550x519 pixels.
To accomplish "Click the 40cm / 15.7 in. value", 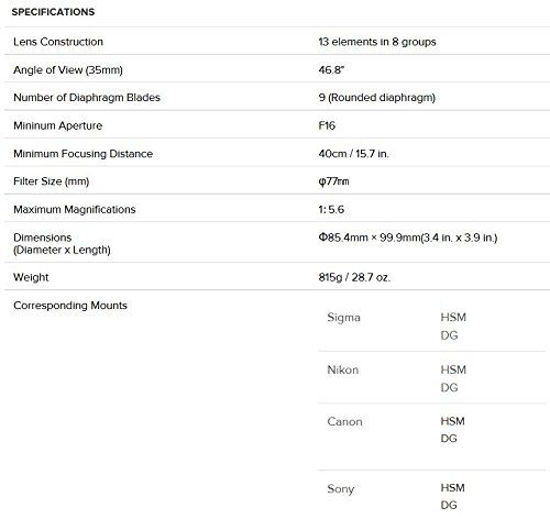I will [354, 154].
